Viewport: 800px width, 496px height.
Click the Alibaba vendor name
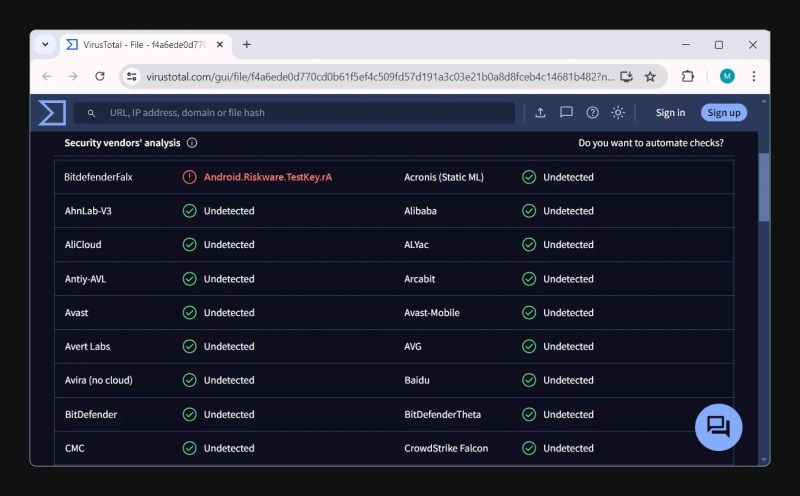pos(420,211)
